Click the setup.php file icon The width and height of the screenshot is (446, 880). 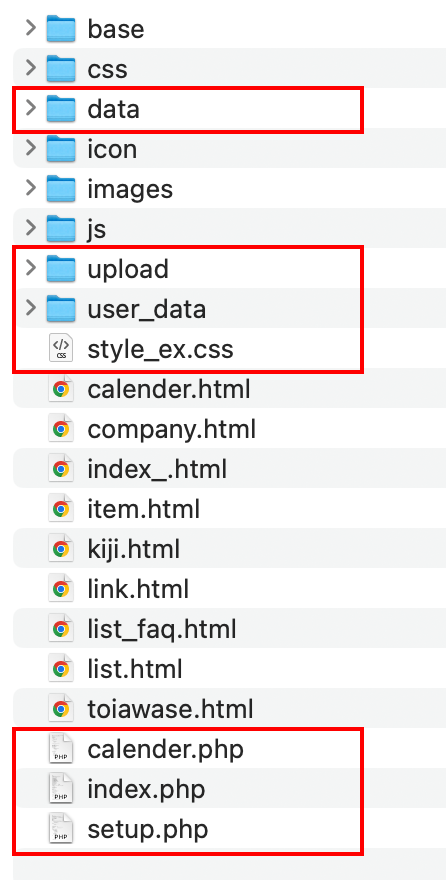[x=61, y=829]
